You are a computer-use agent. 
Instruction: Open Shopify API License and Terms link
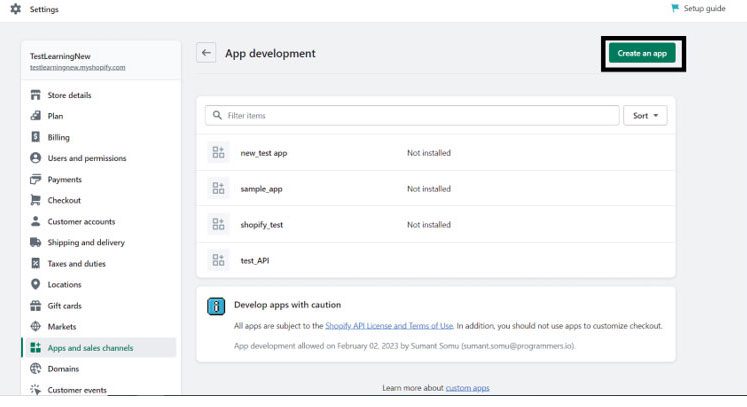point(389,326)
